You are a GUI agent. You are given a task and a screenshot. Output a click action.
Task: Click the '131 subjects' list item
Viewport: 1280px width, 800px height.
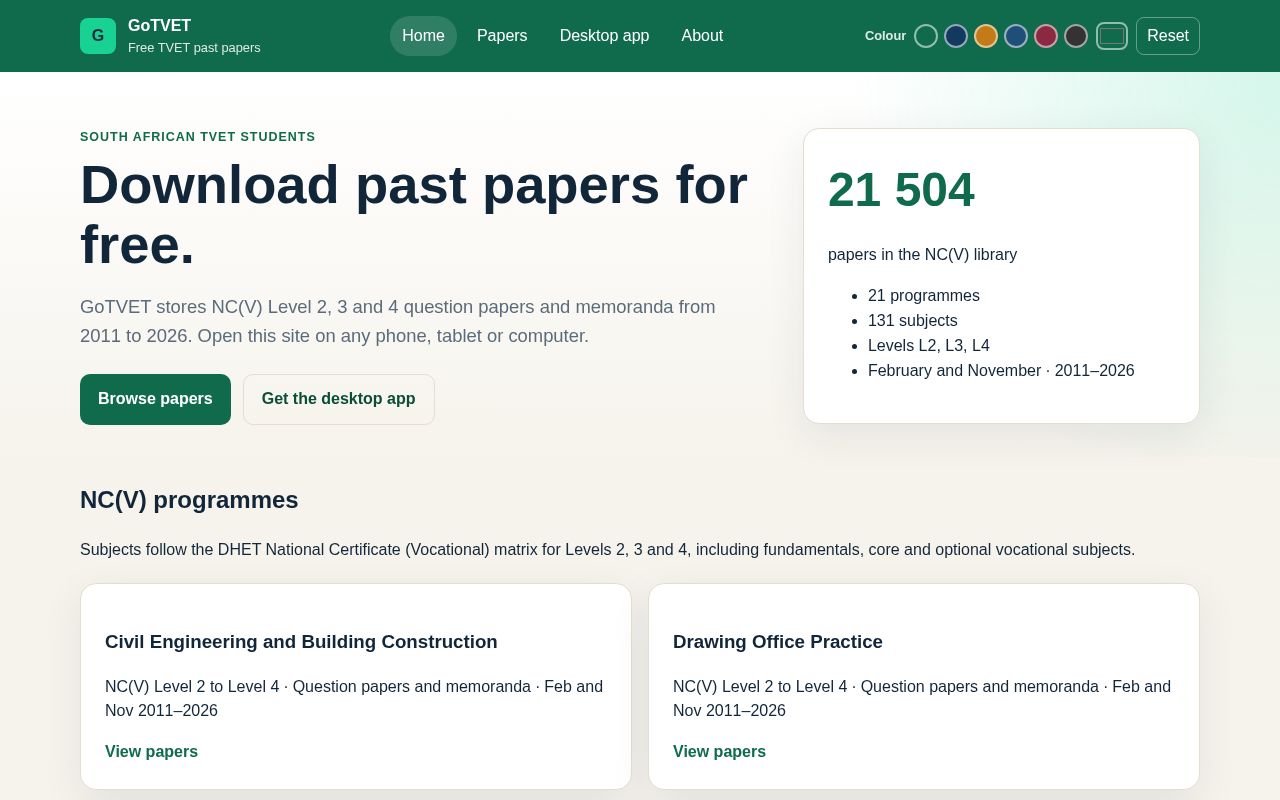pos(913,321)
